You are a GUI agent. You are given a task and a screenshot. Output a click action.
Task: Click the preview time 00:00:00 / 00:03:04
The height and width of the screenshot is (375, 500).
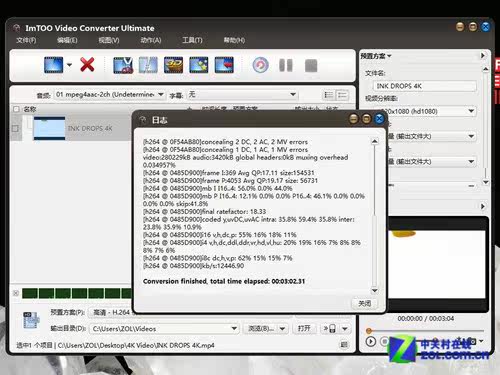(x=426, y=319)
